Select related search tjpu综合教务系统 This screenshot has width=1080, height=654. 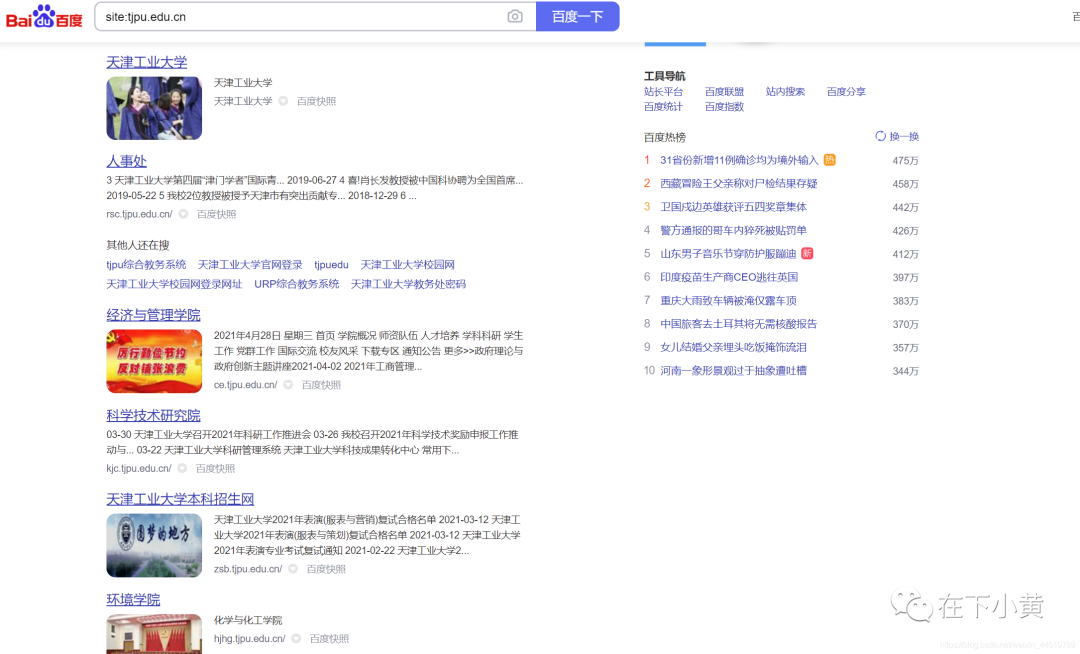pos(146,264)
